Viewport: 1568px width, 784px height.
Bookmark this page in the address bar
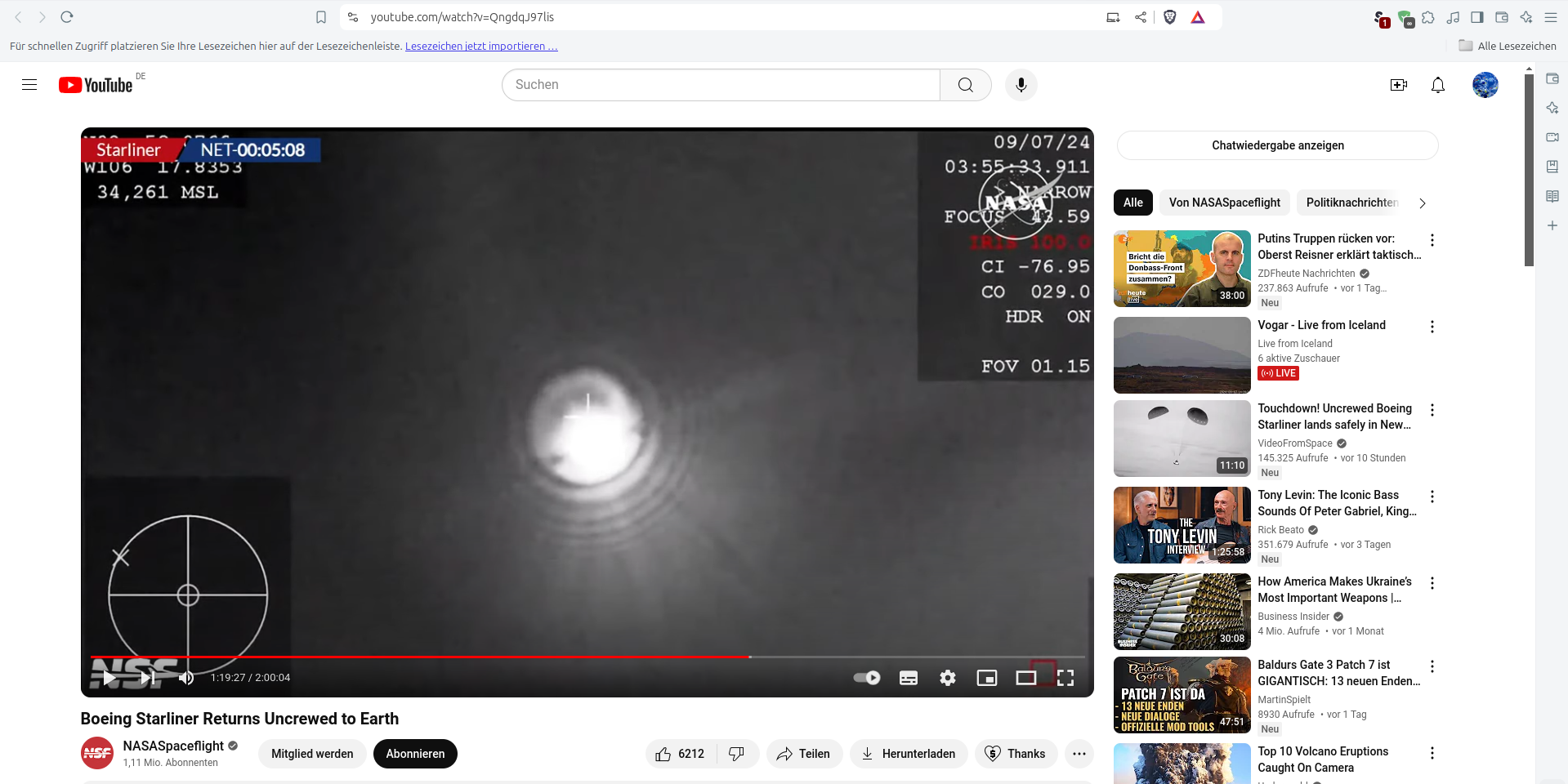click(321, 17)
